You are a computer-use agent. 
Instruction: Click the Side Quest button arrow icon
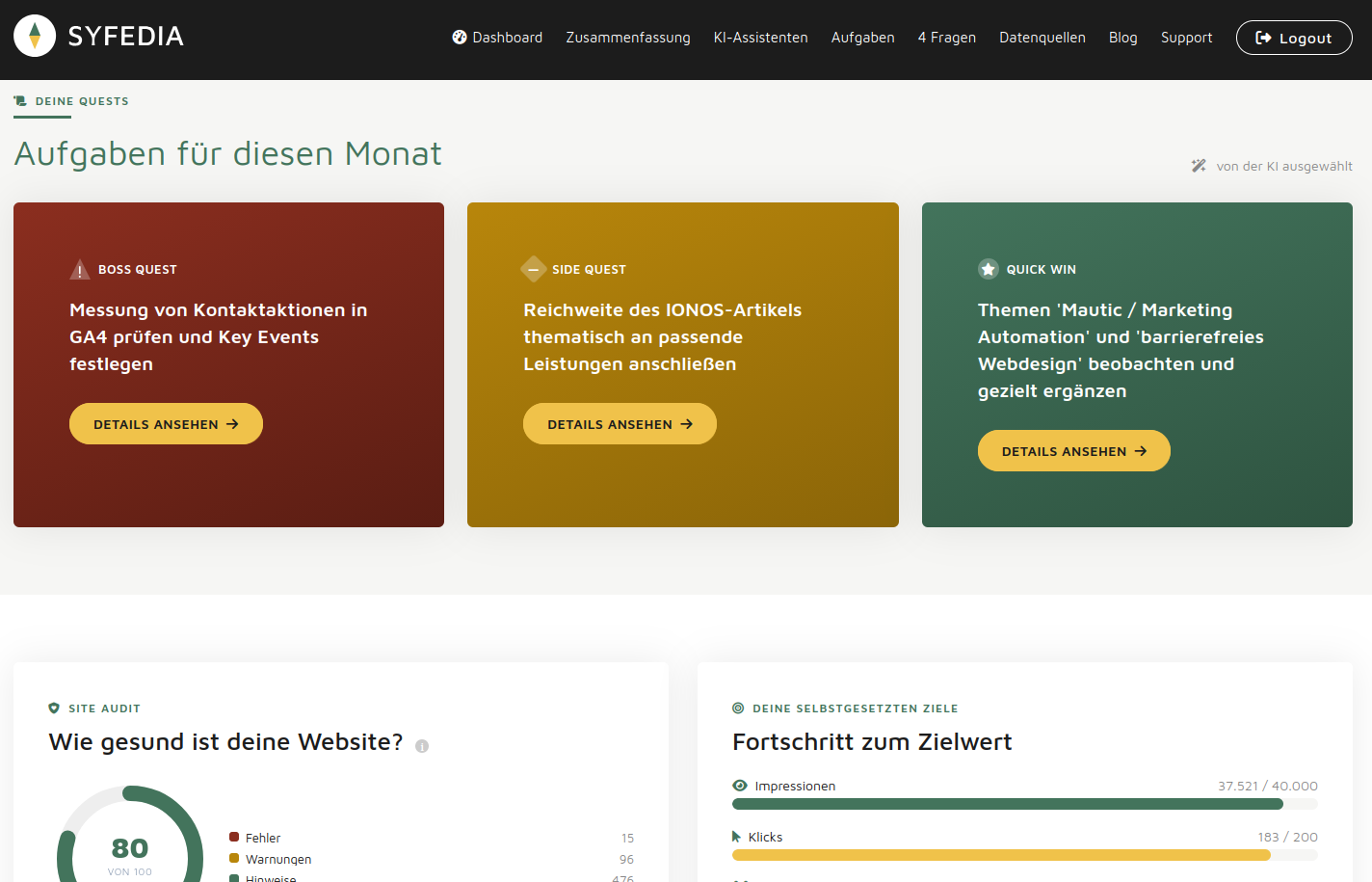(x=687, y=424)
